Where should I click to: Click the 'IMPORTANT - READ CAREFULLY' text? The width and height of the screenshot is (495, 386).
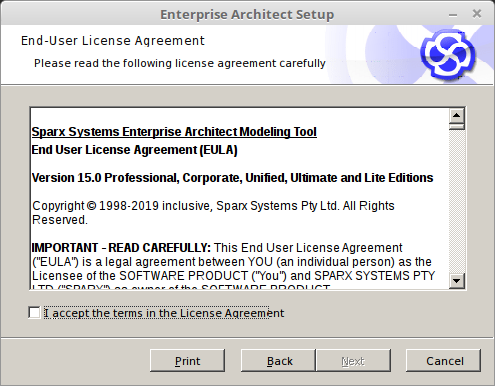tap(121, 248)
